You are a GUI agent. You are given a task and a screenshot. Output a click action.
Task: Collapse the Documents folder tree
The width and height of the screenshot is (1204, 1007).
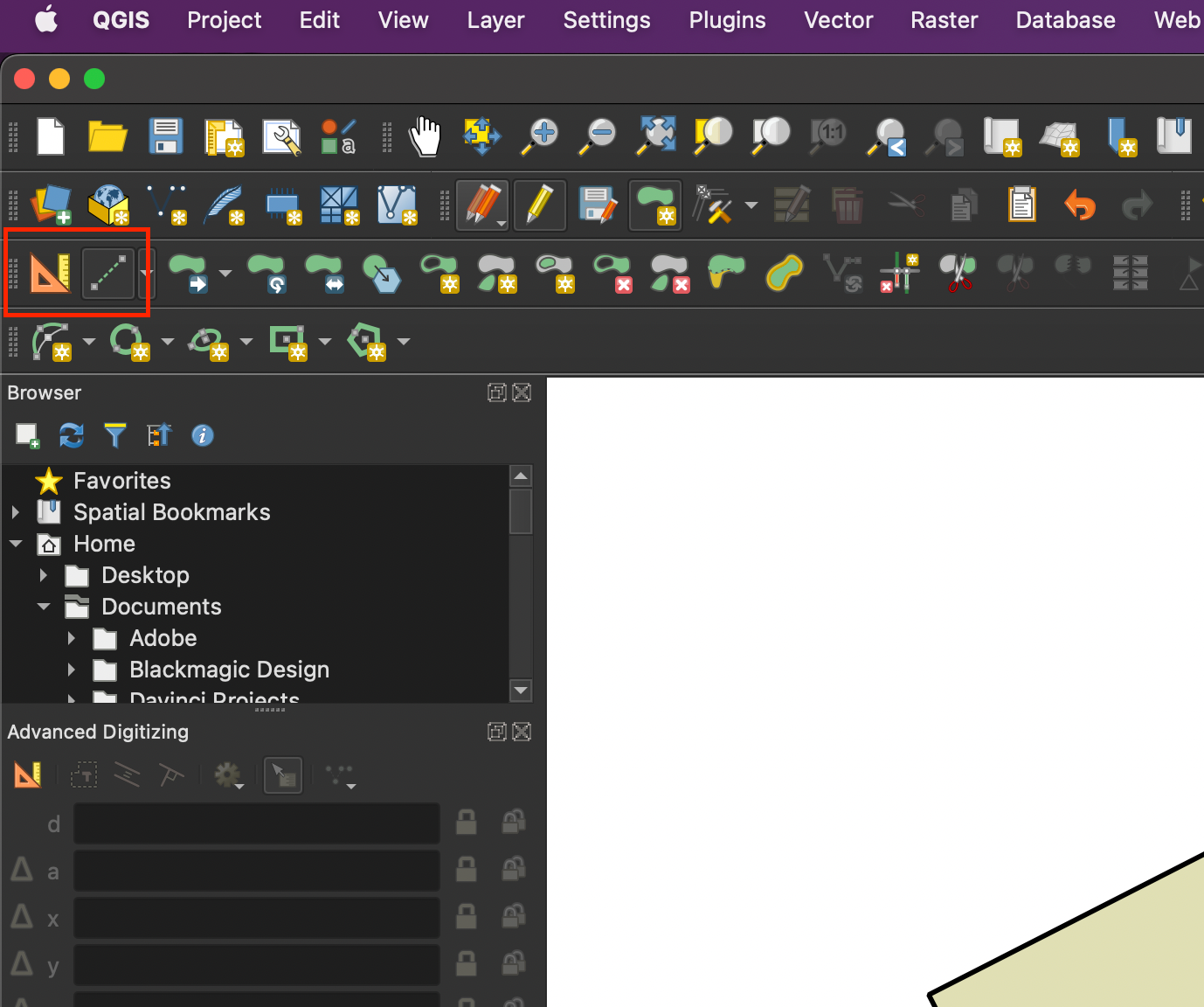coord(44,607)
